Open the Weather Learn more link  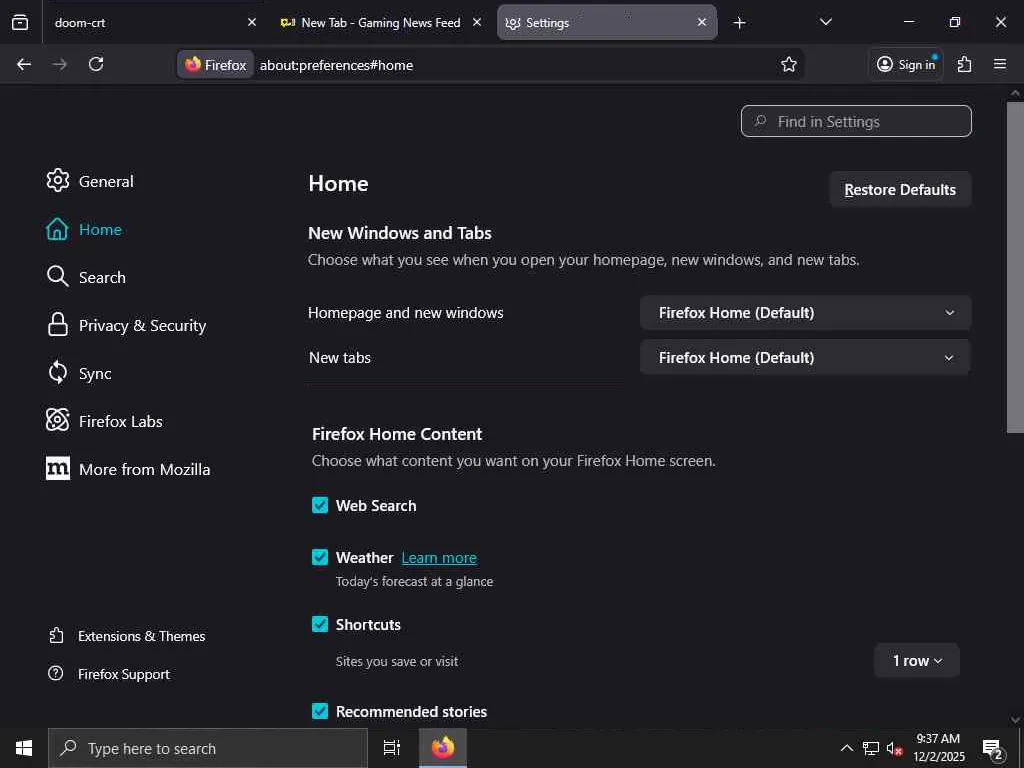(439, 558)
